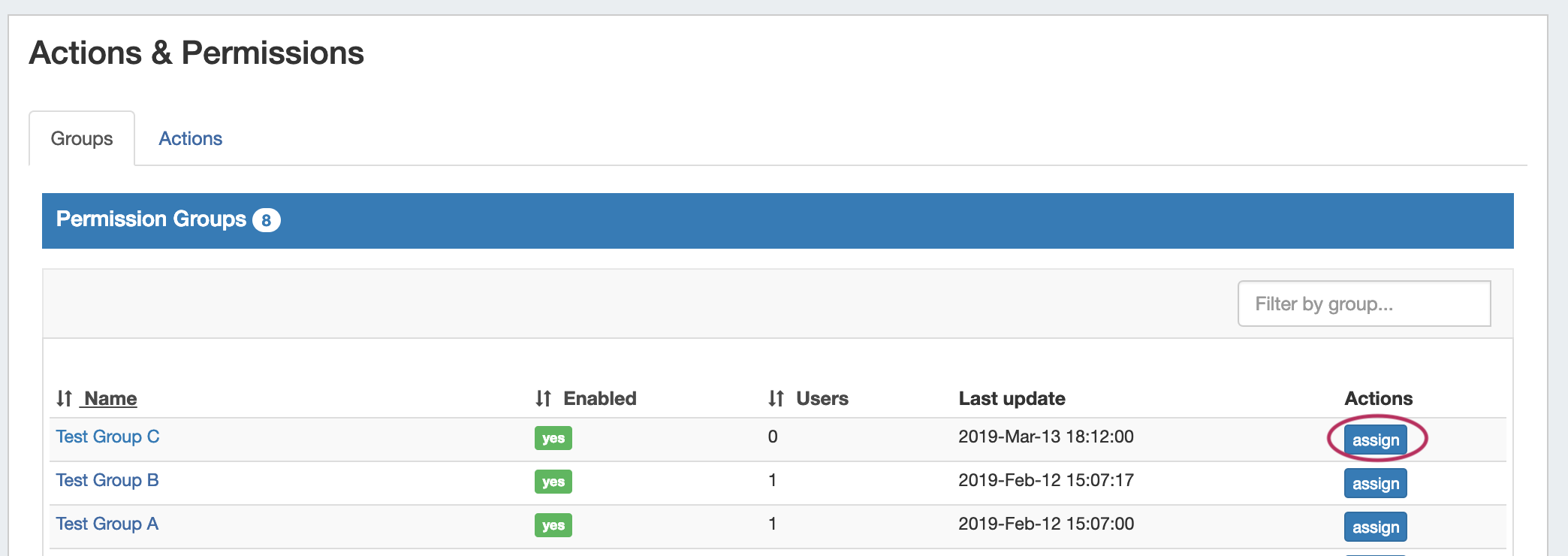Open the Test Group A link
The height and width of the screenshot is (556, 1568).
click(107, 524)
